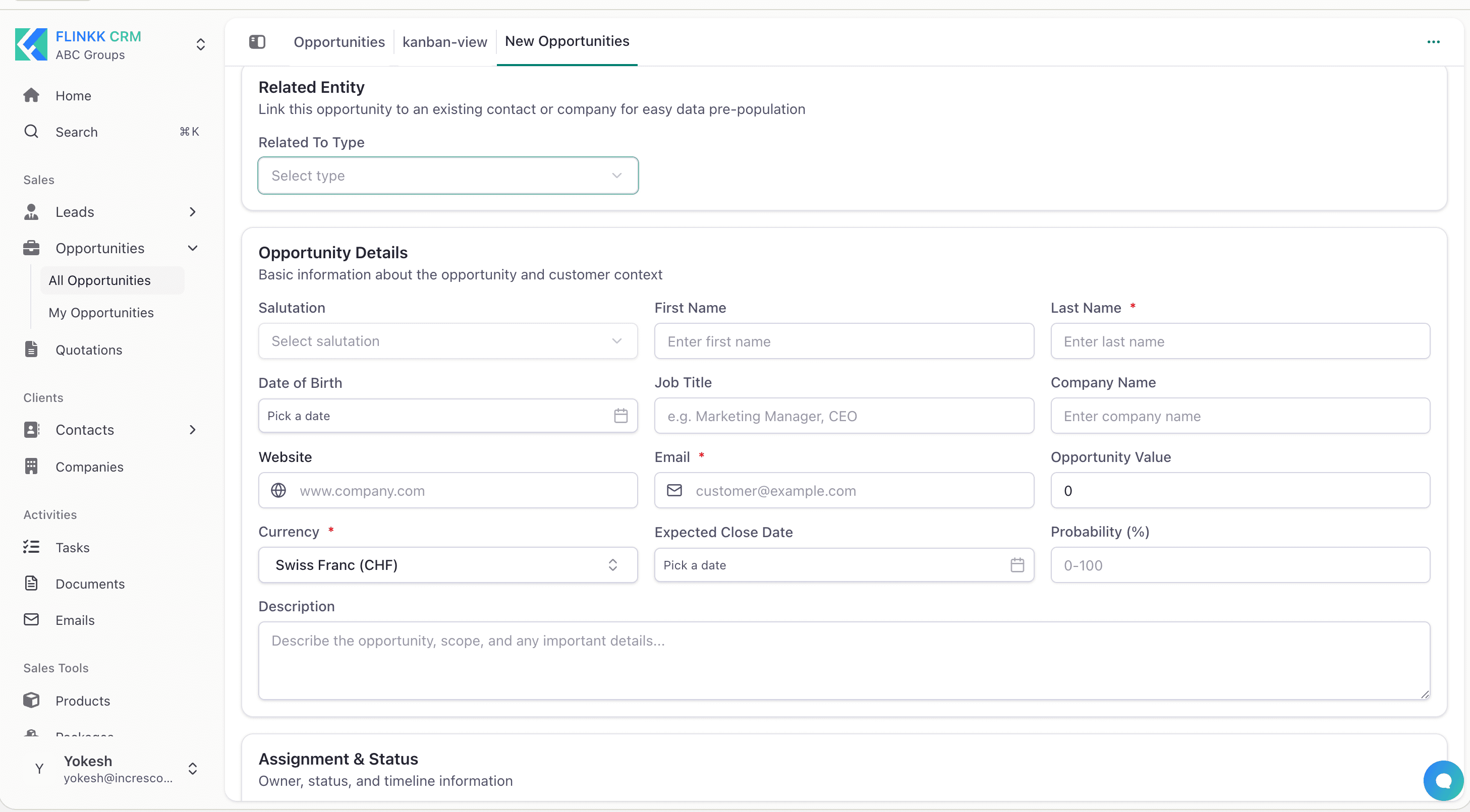Click the Date of Birth date picker
This screenshot has width=1470, height=812.
pyautogui.click(x=448, y=416)
